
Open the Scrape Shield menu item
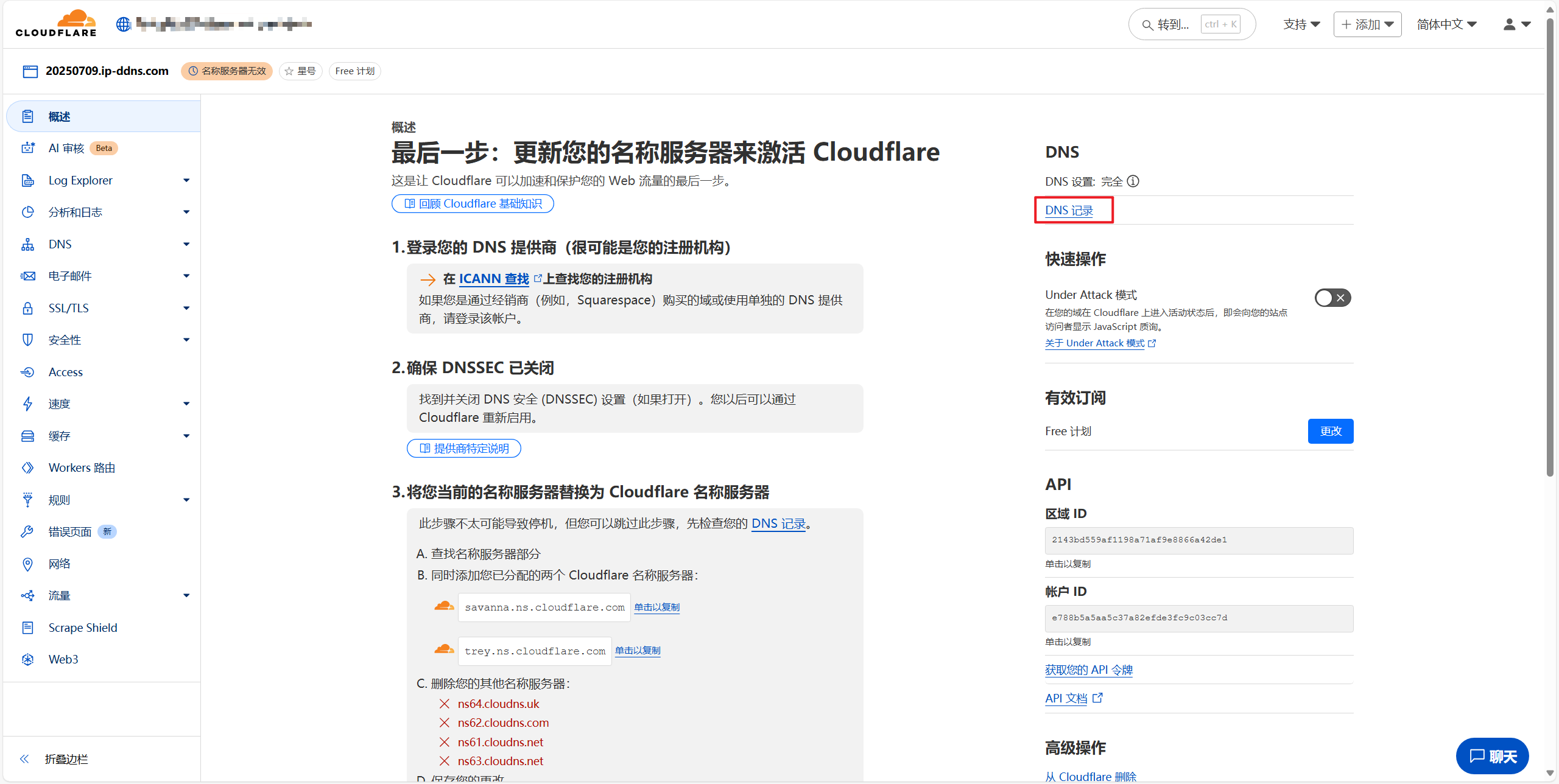point(104,628)
